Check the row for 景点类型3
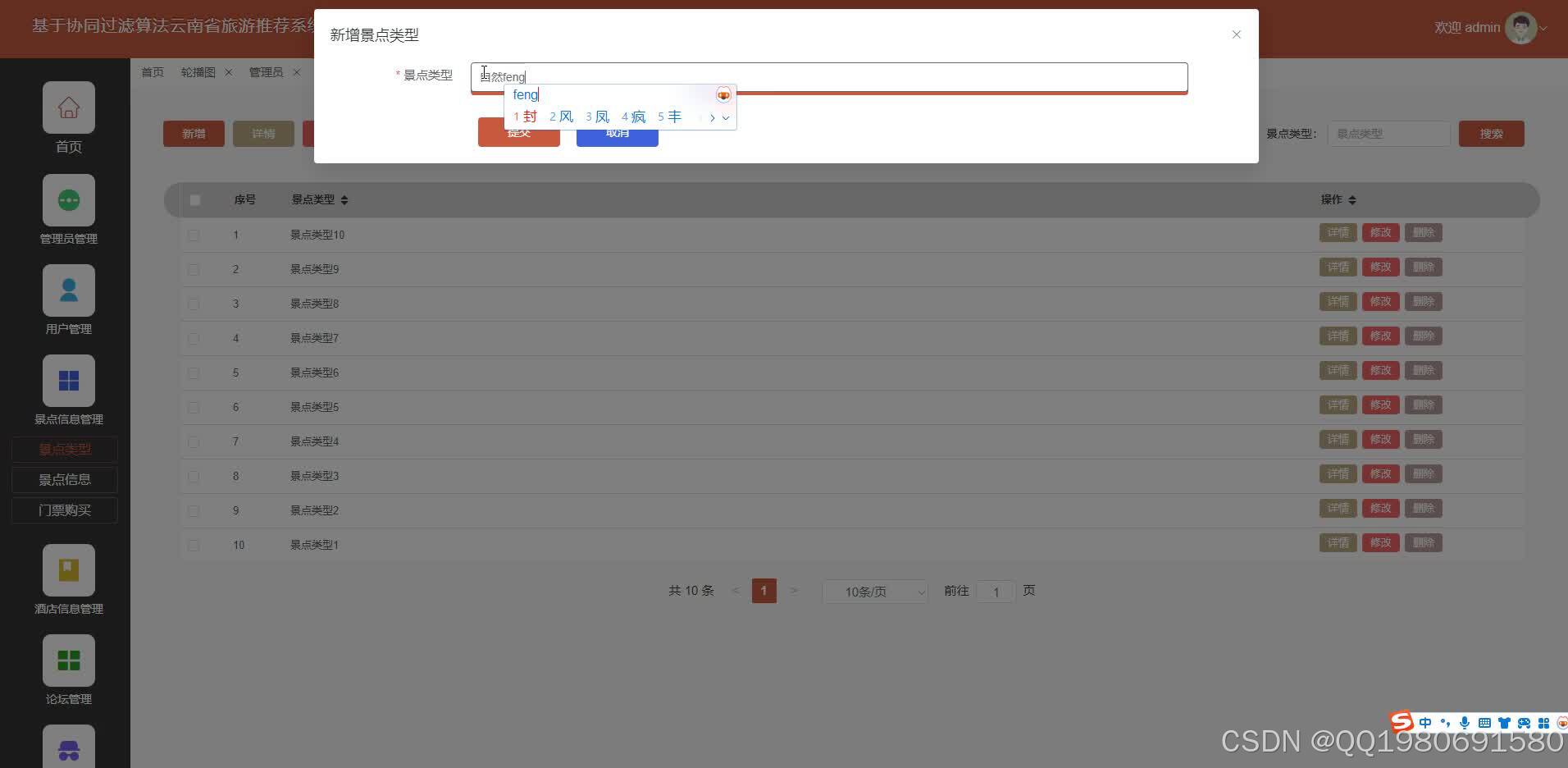This screenshot has height=768, width=1568. click(194, 477)
